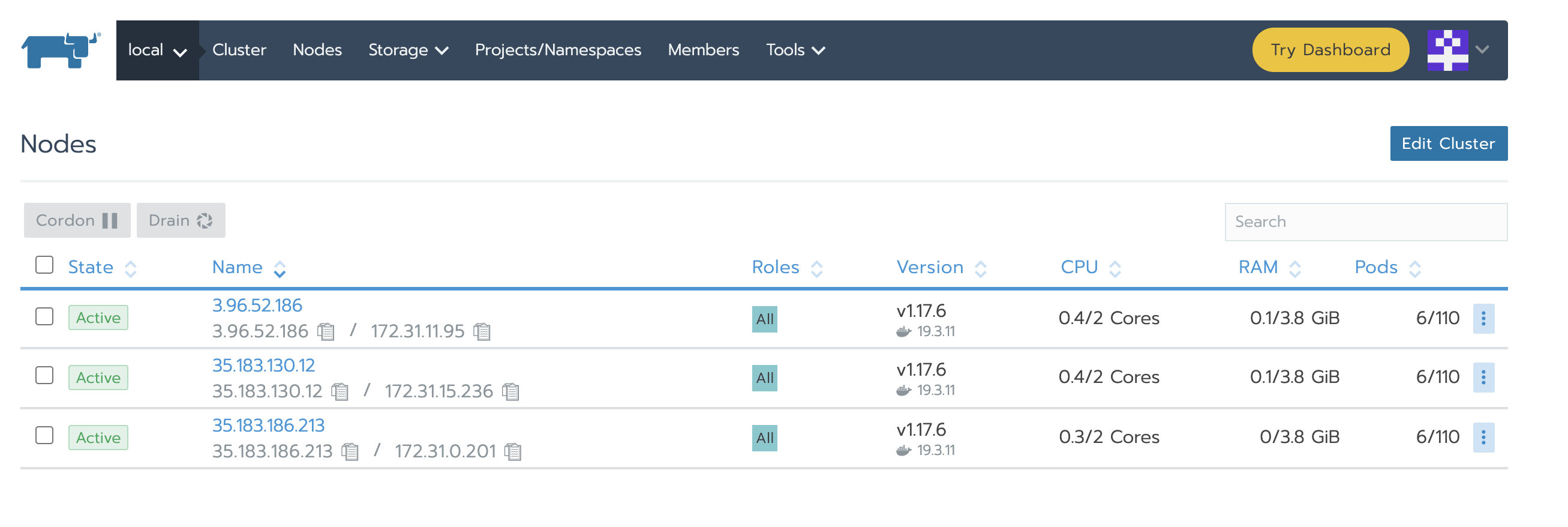
Task: Click '0/3.8 GiB' RAM value
Action: [1299, 437]
